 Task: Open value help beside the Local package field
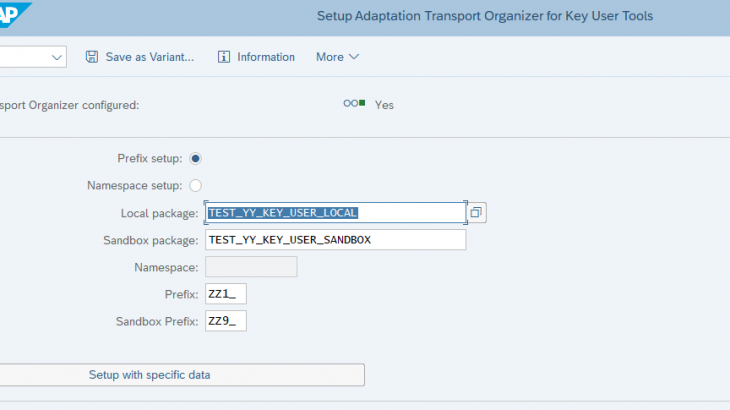(477, 213)
